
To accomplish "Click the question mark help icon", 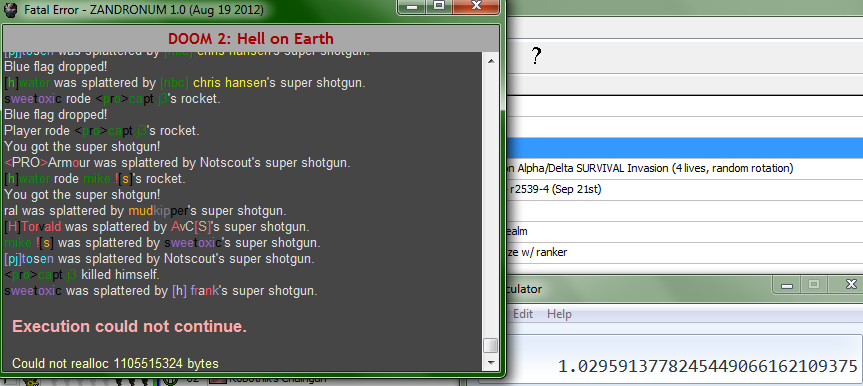I will click(x=537, y=56).
